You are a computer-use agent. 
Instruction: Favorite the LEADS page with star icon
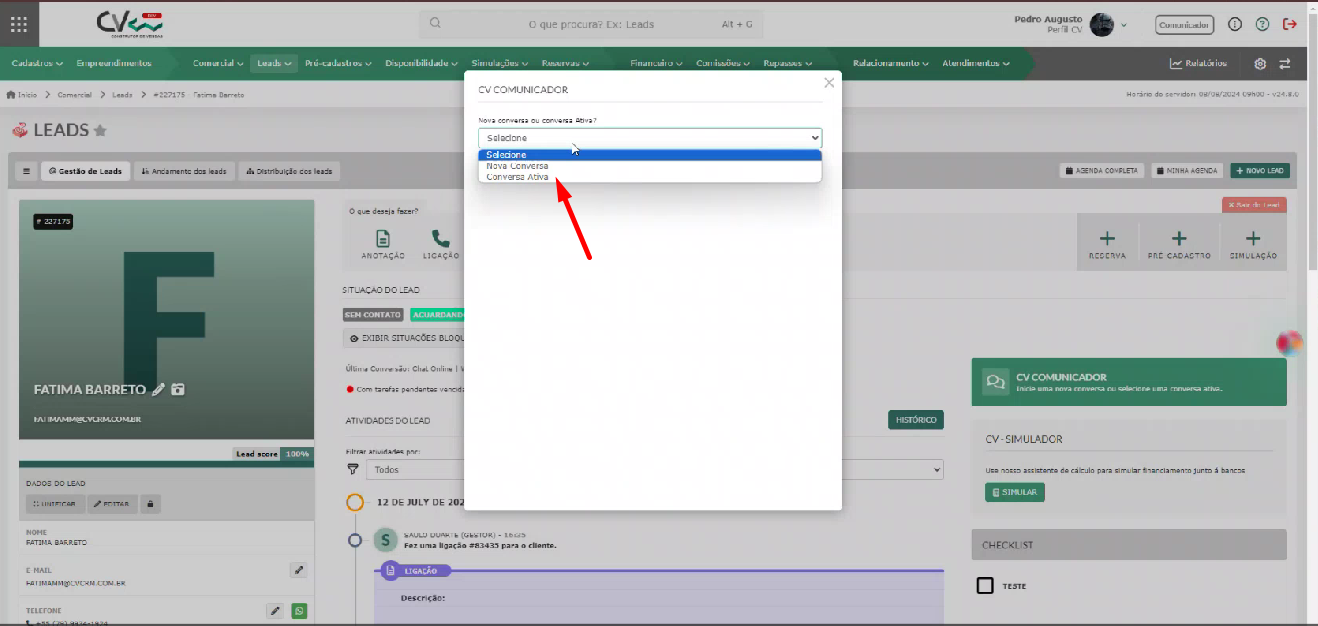click(100, 131)
